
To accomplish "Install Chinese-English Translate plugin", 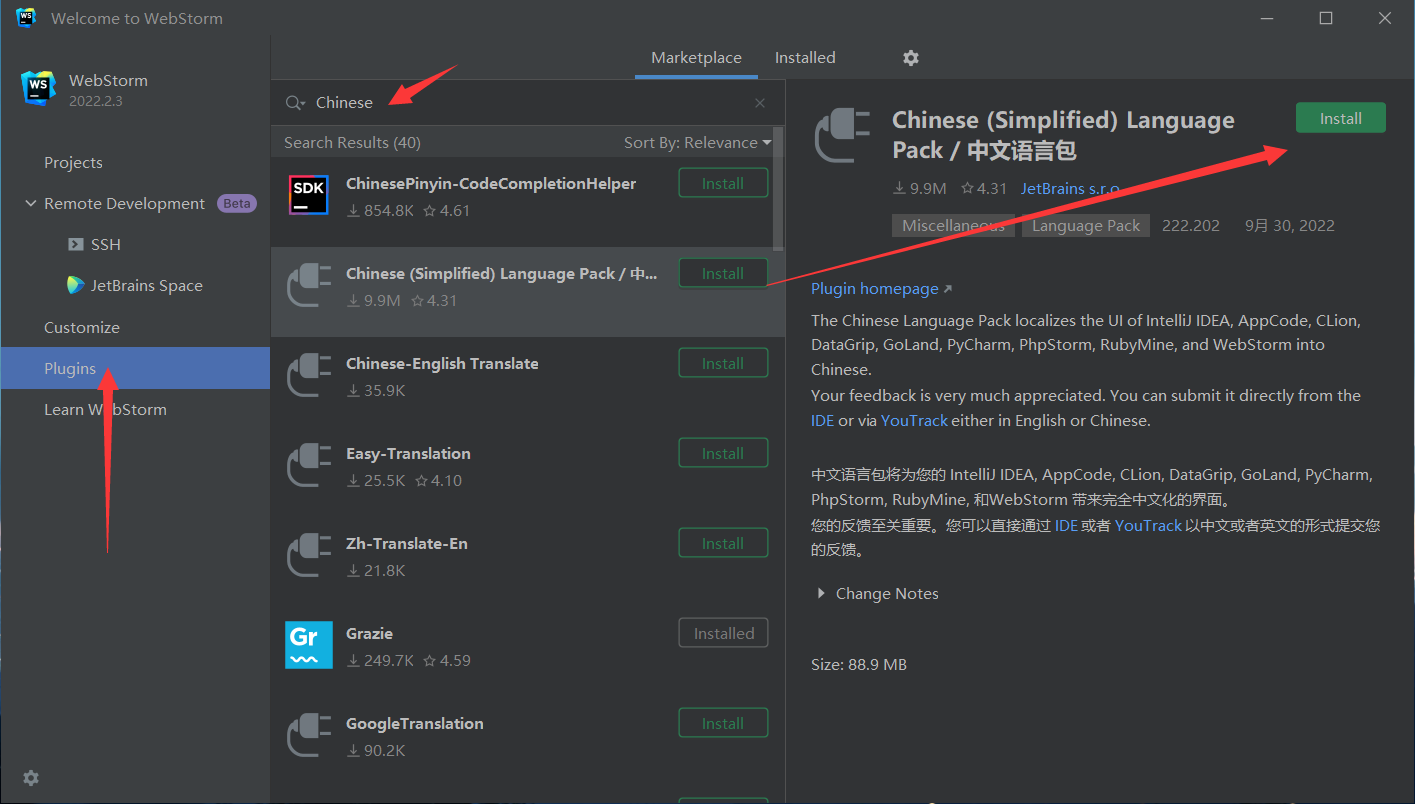I will pyautogui.click(x=723, y=363).
